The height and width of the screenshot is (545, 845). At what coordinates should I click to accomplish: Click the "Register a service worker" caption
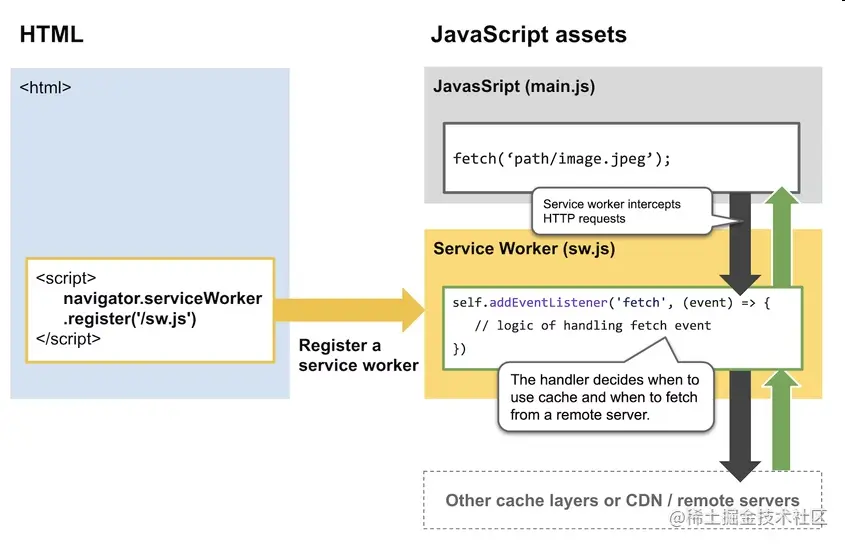[x=358, y=355]
